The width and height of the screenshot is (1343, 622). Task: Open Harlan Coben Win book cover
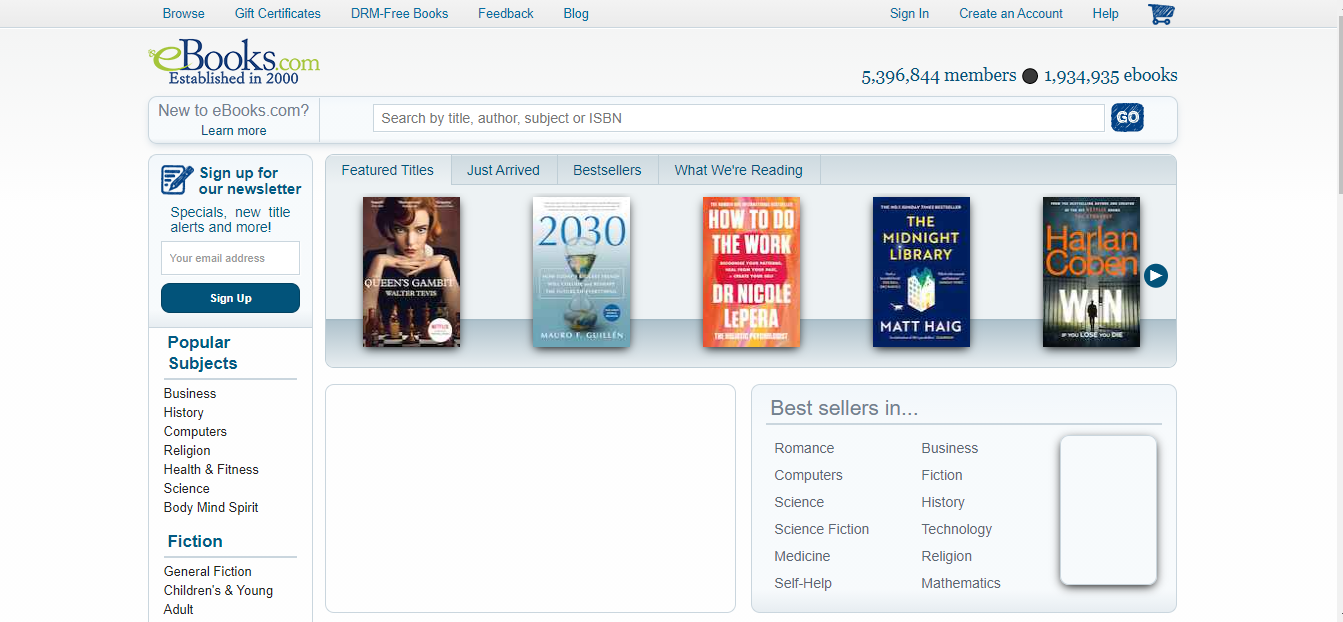(1091, 272)
